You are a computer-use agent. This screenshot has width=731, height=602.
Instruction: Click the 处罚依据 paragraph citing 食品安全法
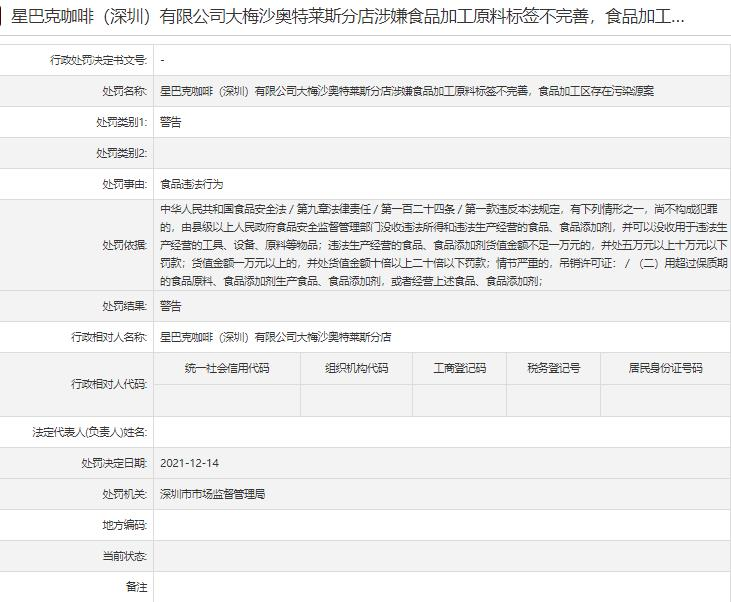click(x=443, y=245)
